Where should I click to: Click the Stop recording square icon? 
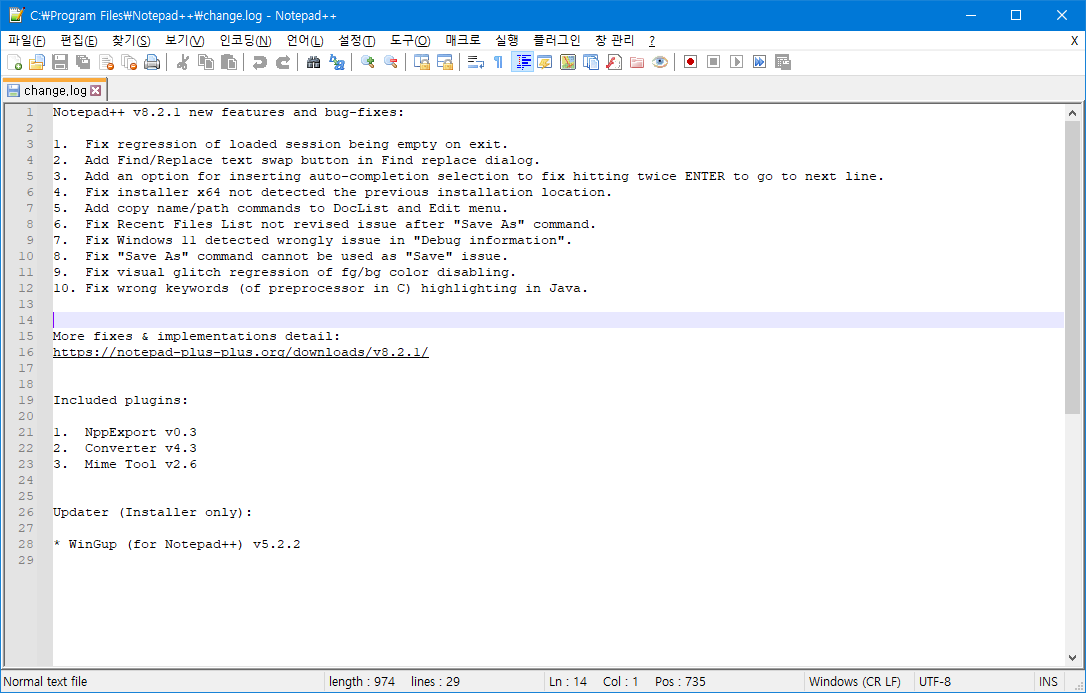coord(713,62)
